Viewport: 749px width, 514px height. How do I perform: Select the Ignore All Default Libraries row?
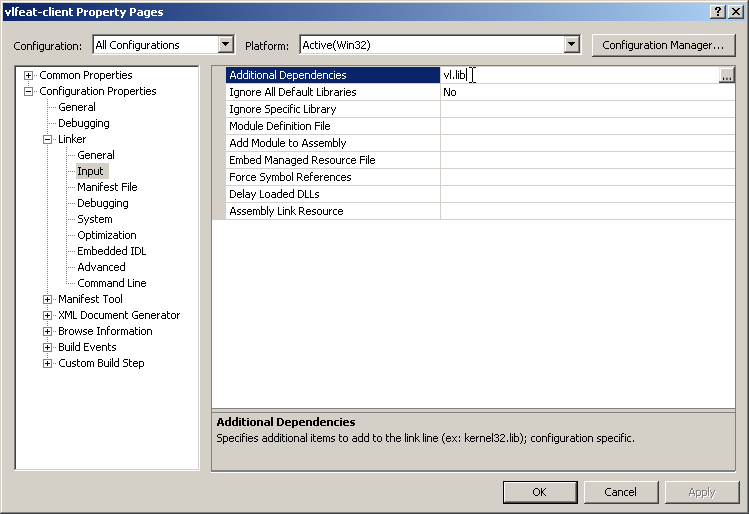292,92
